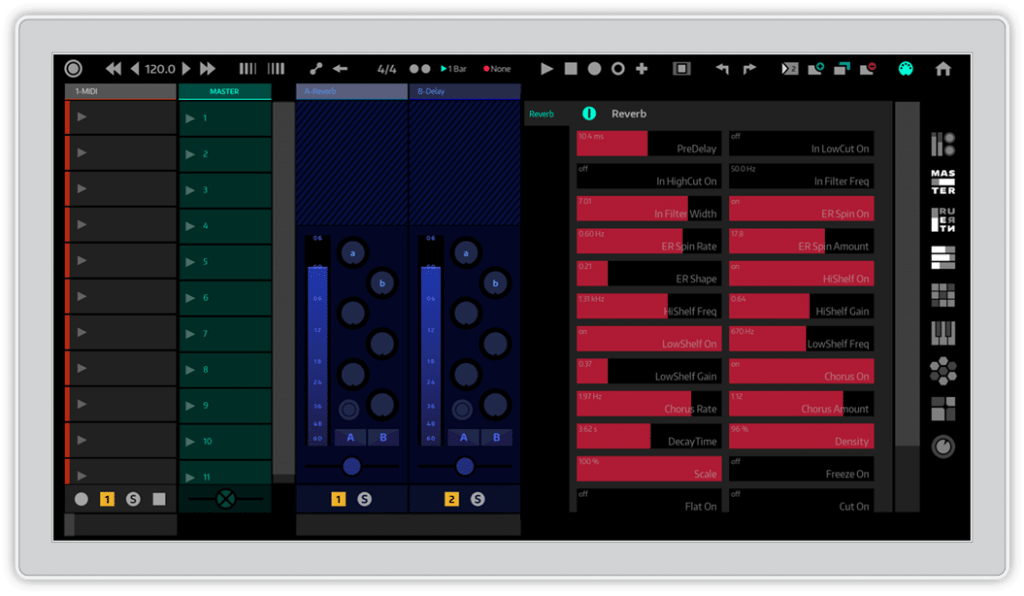Click the knob icon at sidebar bottom

coord(942,447)
